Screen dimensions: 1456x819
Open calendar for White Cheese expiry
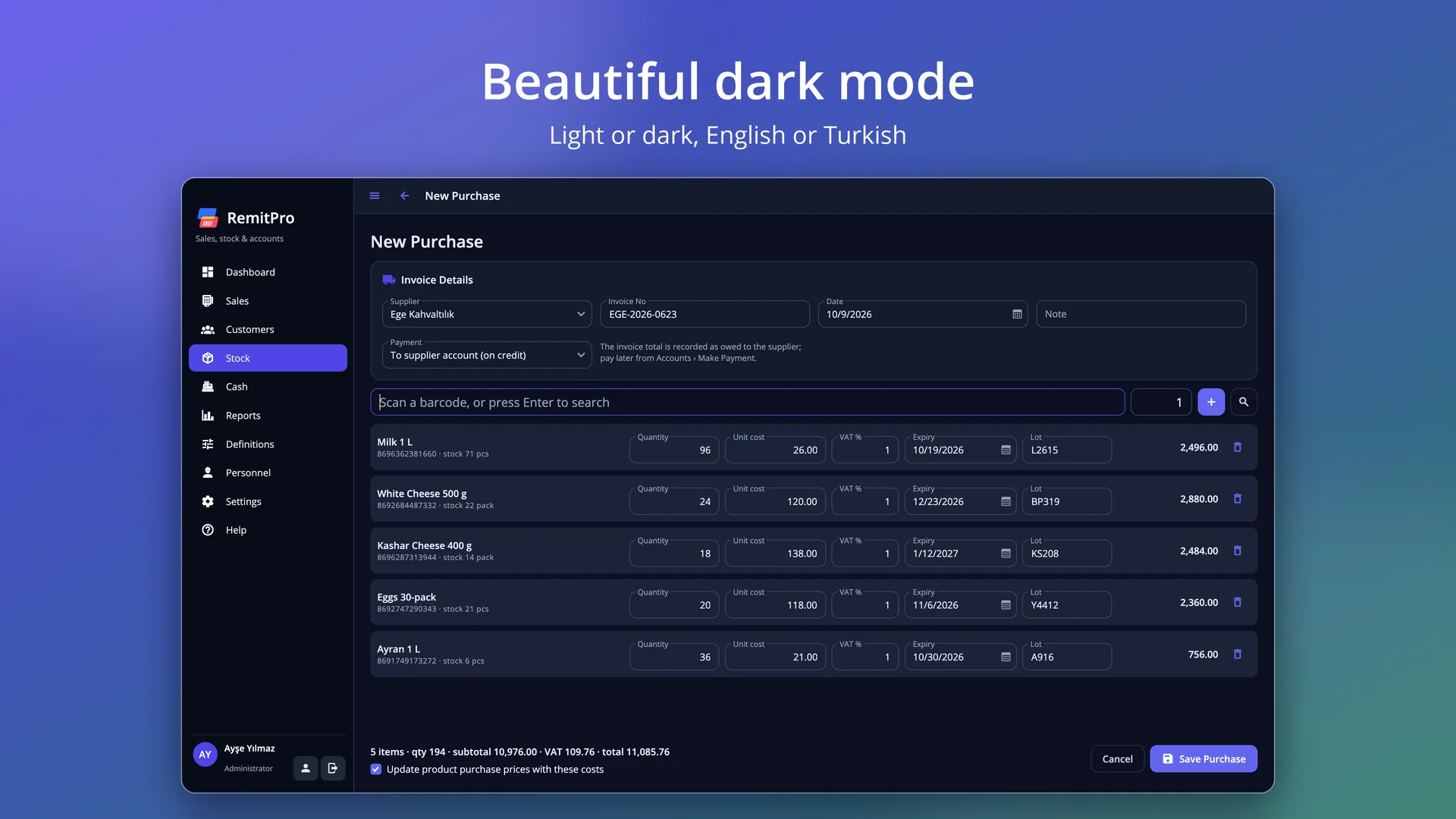[x=1006, y=501]
